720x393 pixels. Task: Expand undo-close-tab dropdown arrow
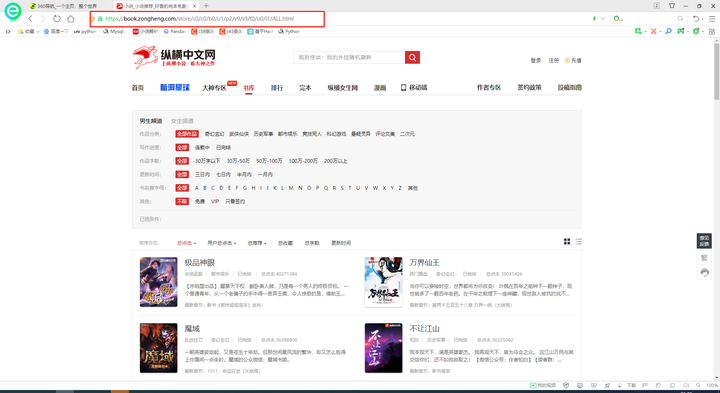pyautogui.click(x=703, y=19)
